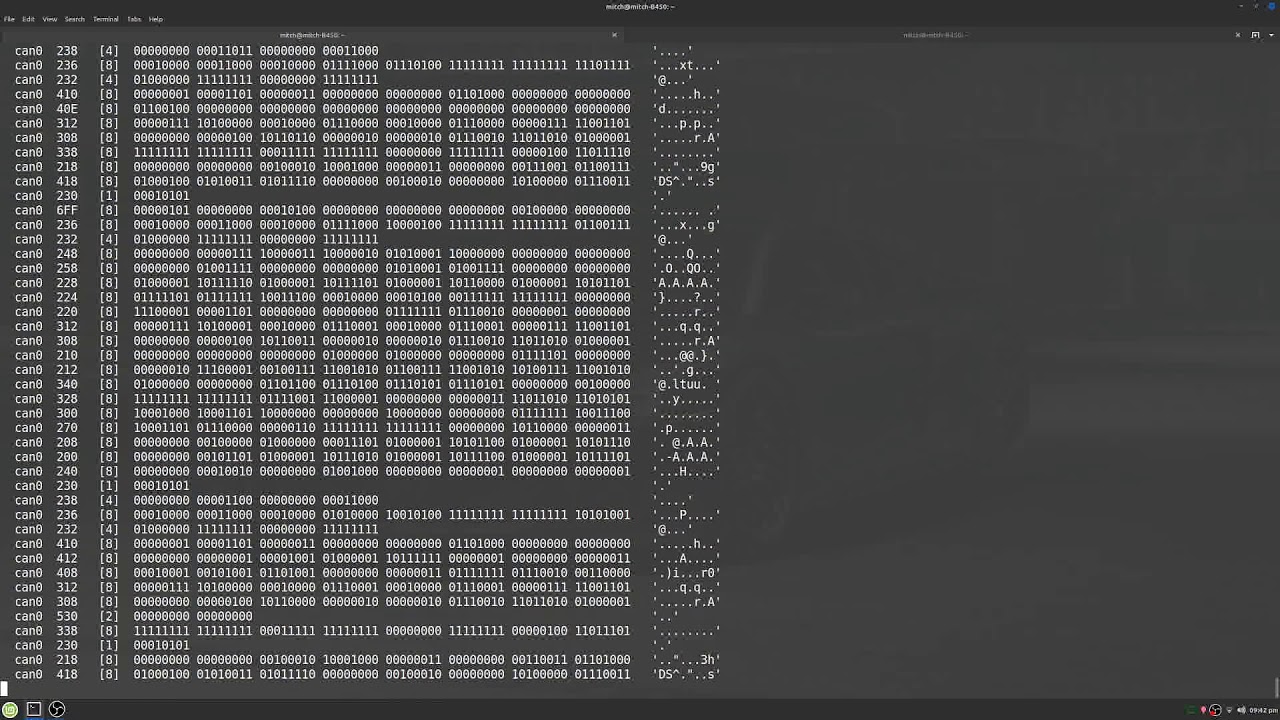Open the volume control in the tray
1280x720 pixels.
pyautogui.click(x=1241, y=710)
